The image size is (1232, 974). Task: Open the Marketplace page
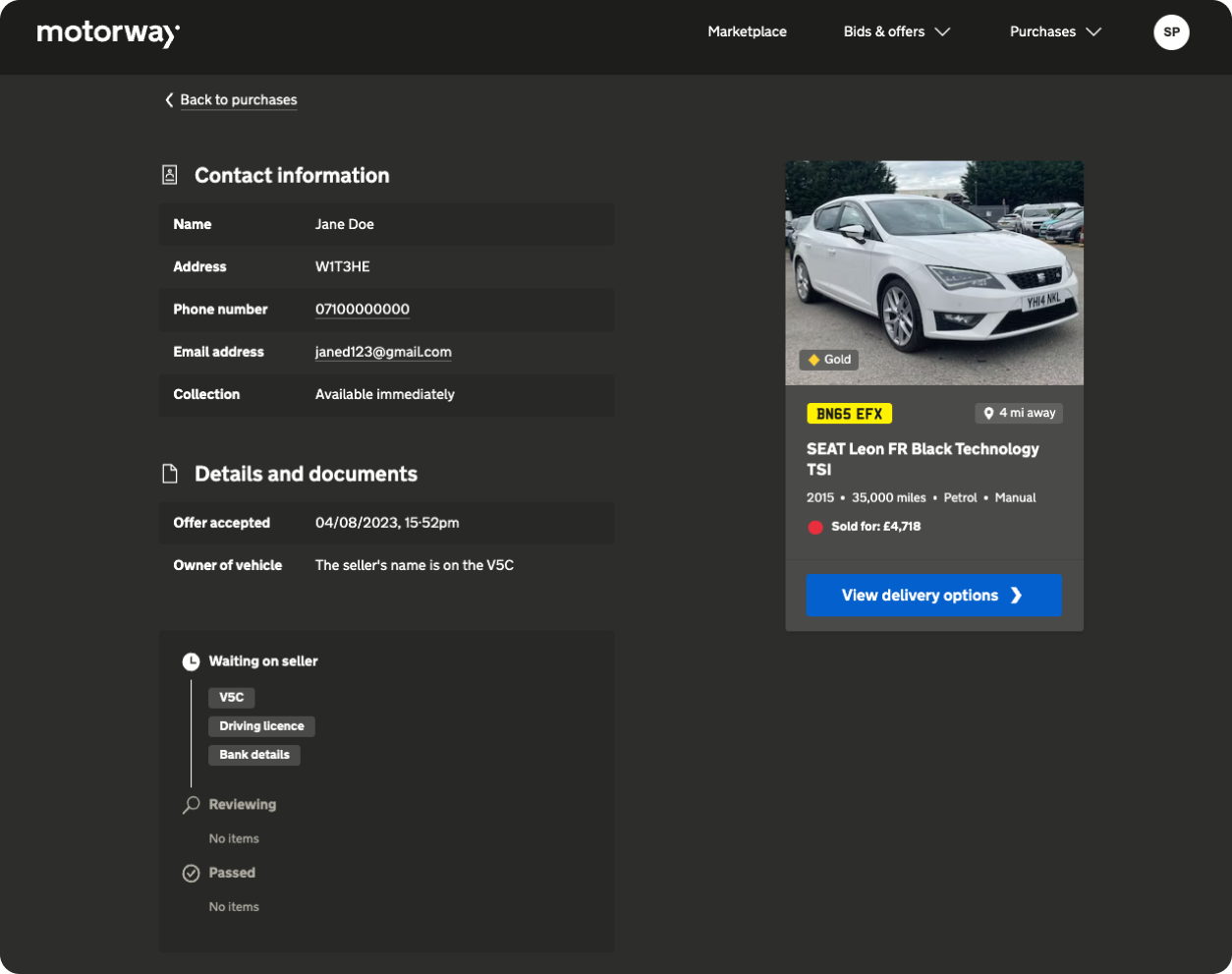pyautogui.click(x=747, y=31)
